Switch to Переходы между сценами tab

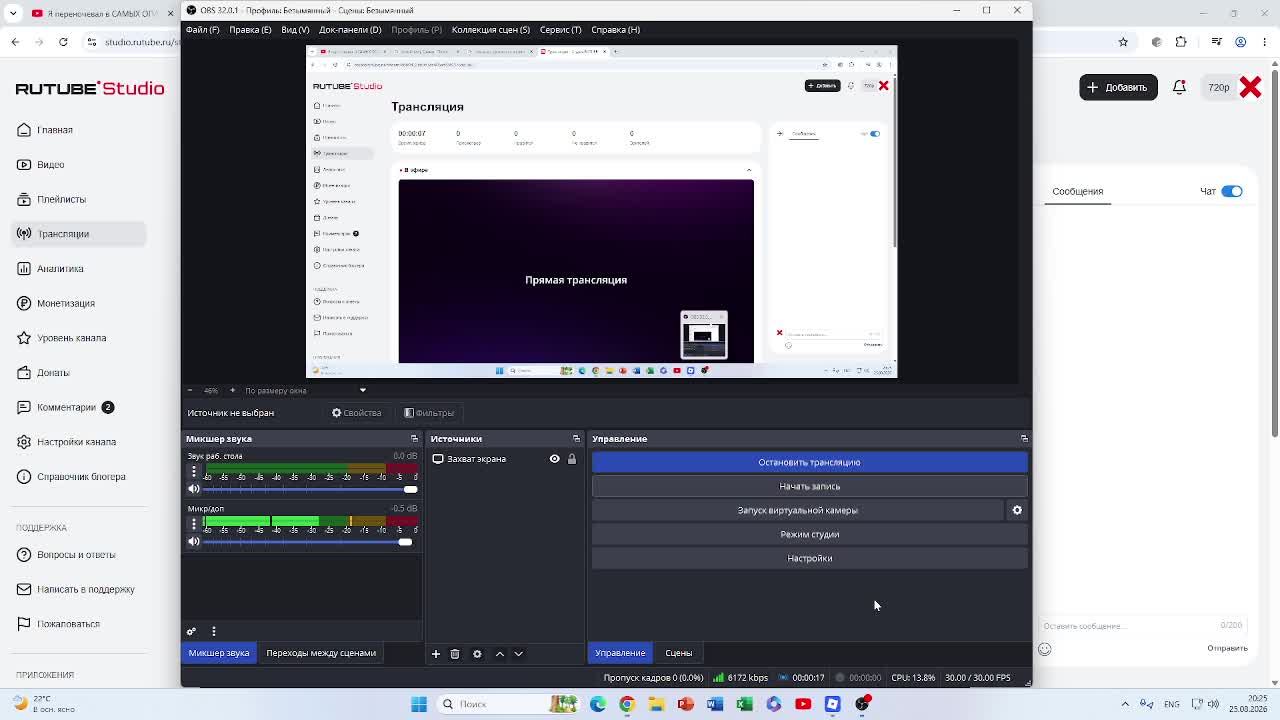tap(321, 653)
